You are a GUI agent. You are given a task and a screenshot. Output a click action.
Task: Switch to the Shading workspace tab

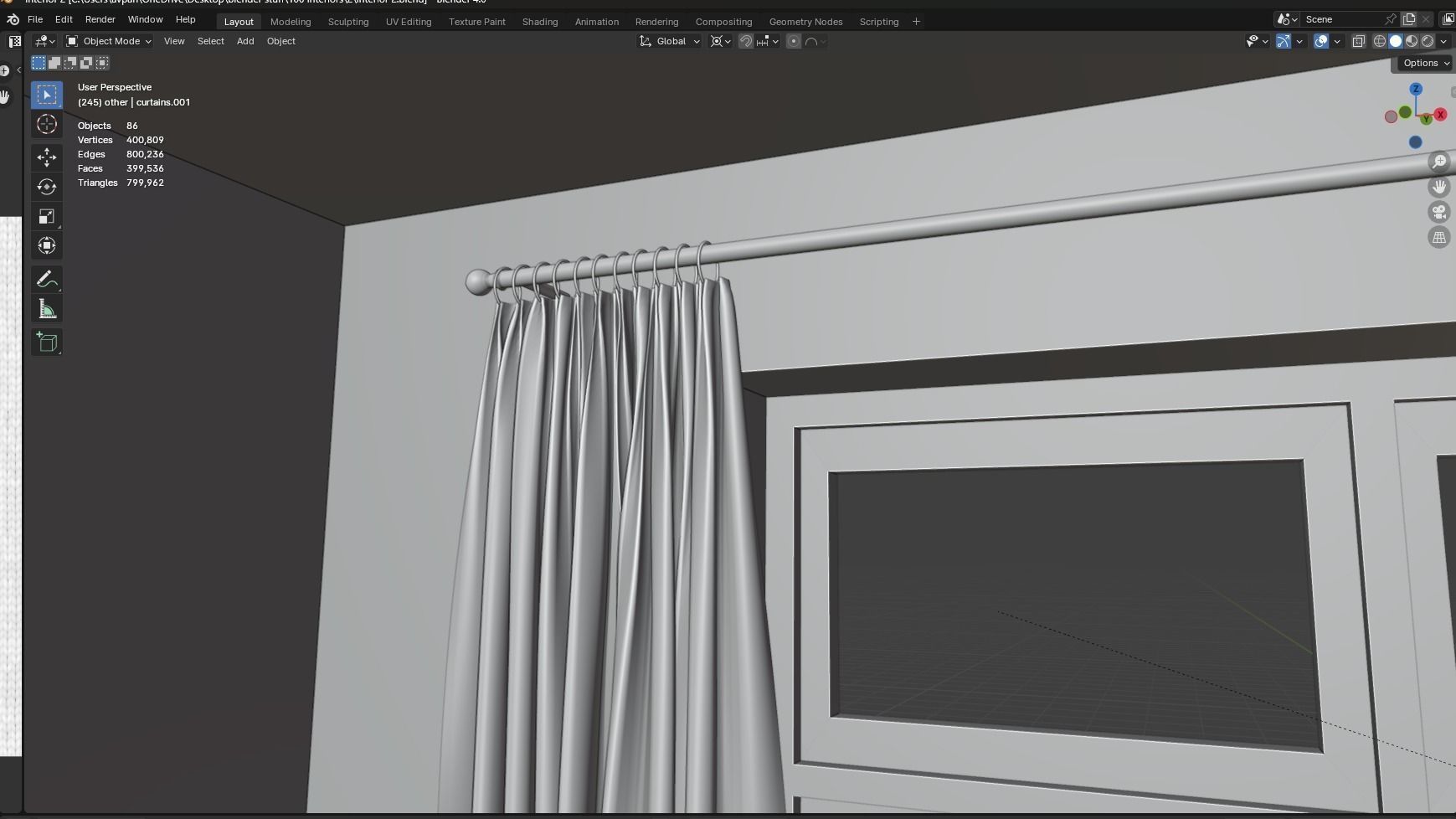540,22
